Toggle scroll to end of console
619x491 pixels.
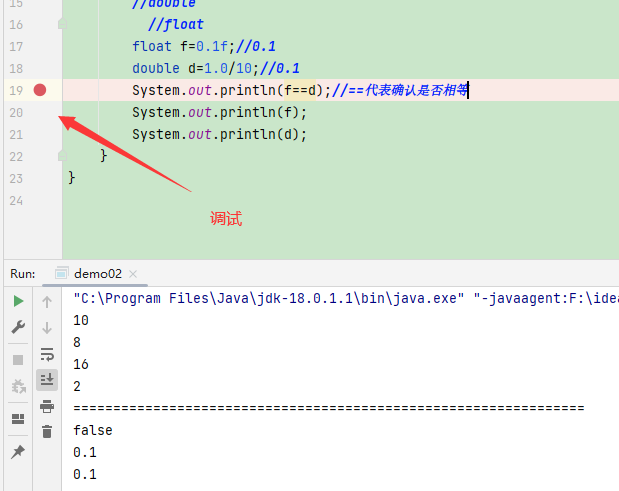47,380
